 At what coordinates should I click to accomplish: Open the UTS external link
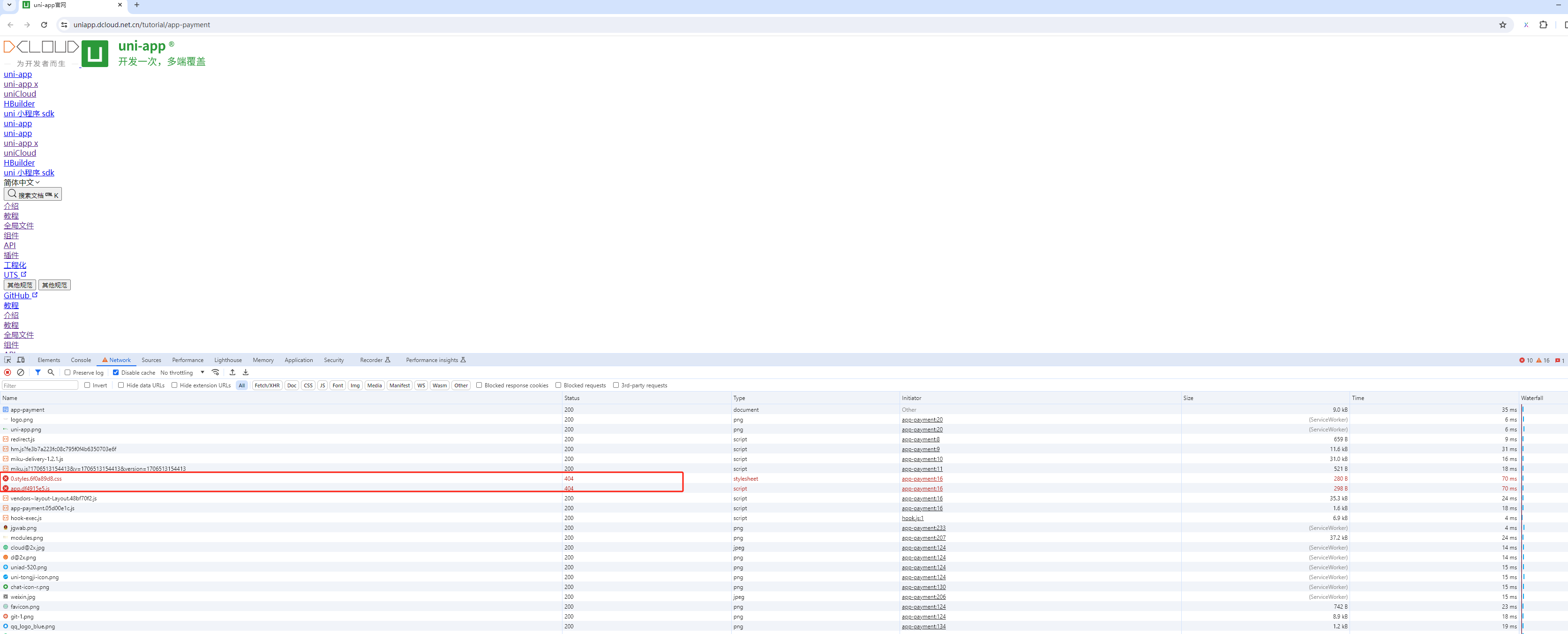click(x=15, y=275)
